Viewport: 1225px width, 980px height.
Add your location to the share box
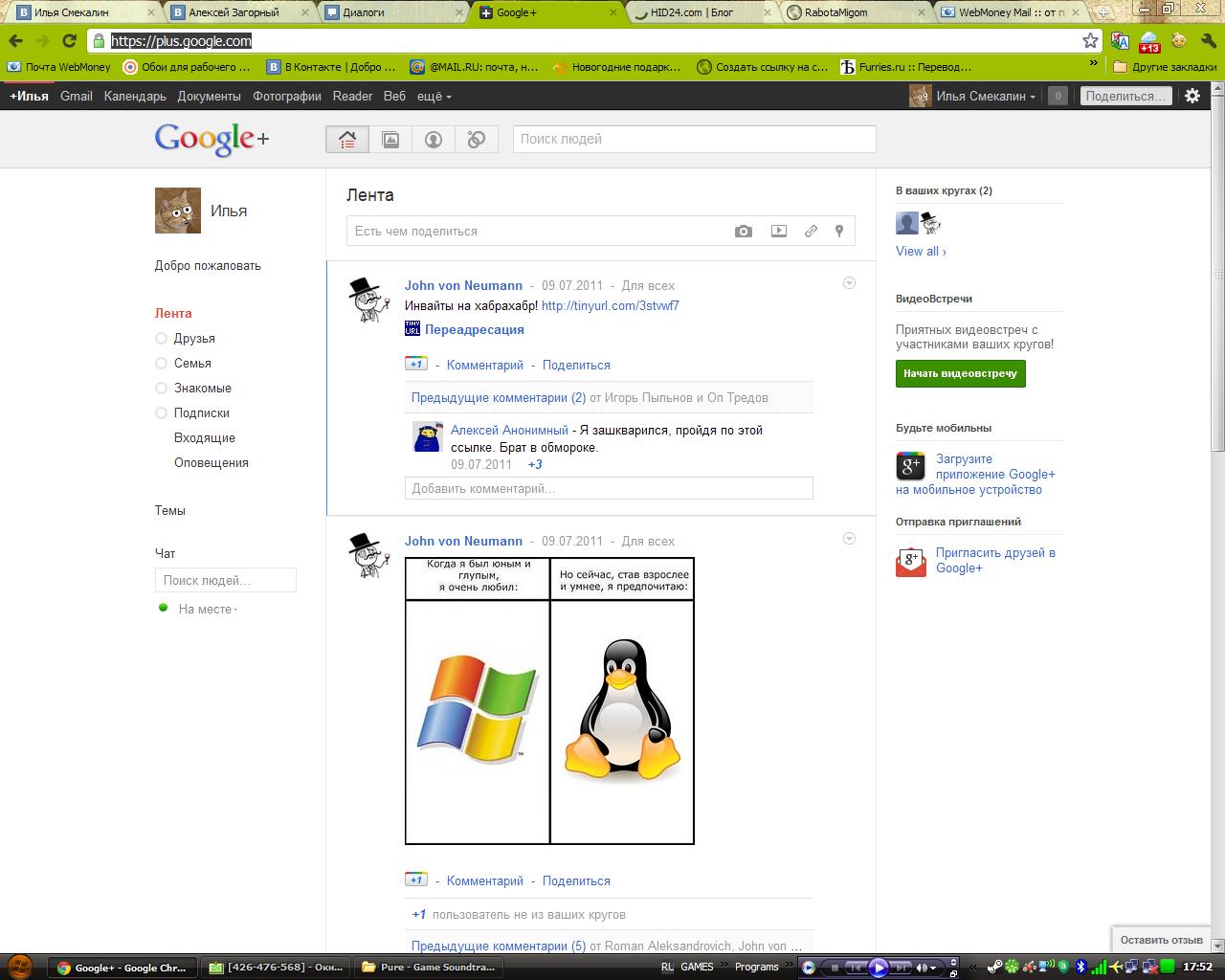839,231
